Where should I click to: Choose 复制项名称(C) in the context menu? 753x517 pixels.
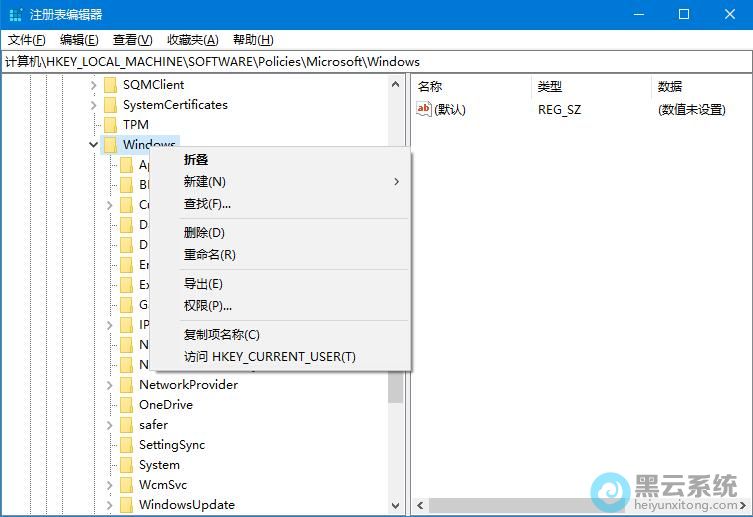pyautogui.click(x=281, y=334)
